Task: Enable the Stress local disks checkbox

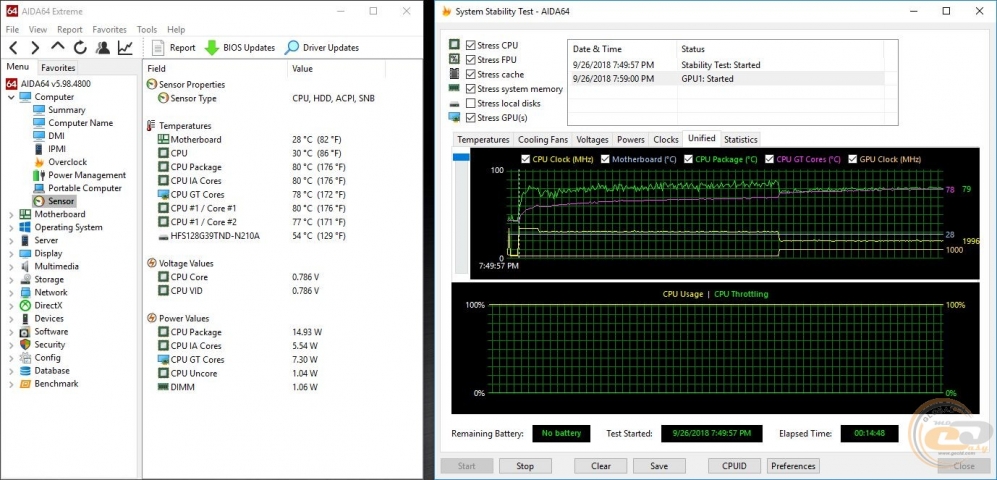Action: (471, 103)
